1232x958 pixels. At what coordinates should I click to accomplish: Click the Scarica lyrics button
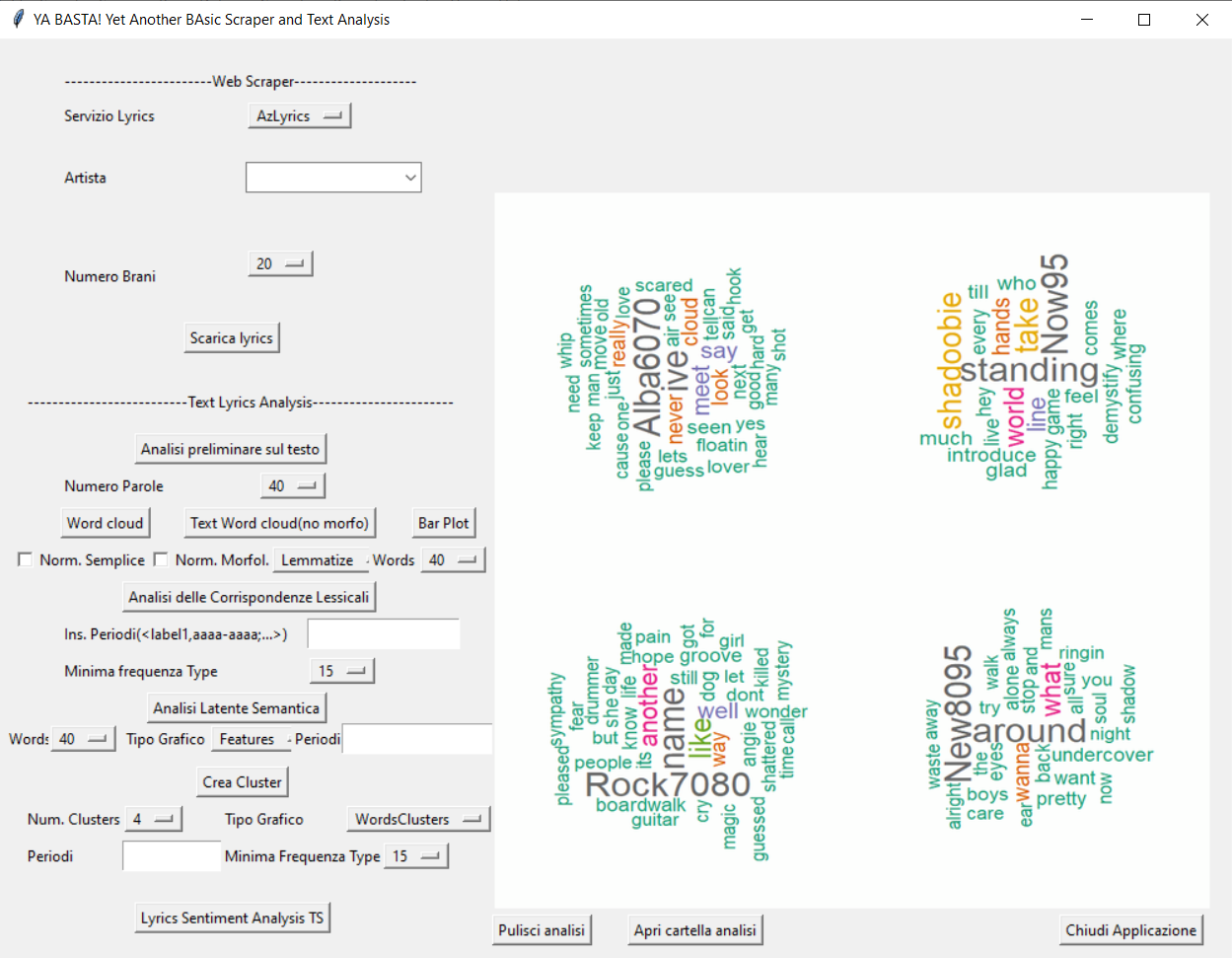point(232,337)
